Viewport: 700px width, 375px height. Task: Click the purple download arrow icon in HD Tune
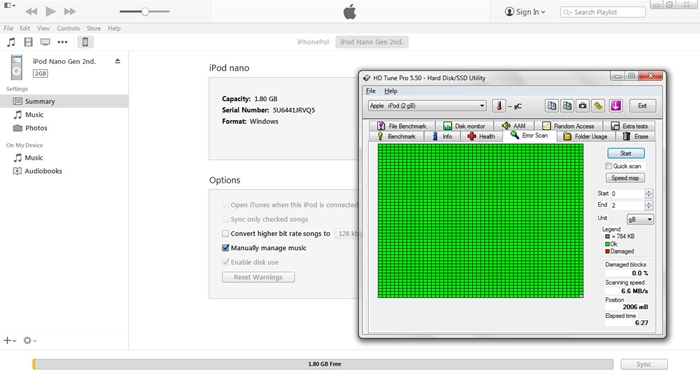[x=616, y=106]
